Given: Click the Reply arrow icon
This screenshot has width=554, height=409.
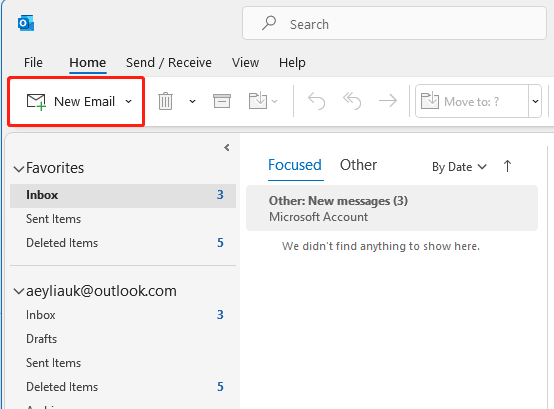Looking at the screenshot, I should [x=316, y=101].
